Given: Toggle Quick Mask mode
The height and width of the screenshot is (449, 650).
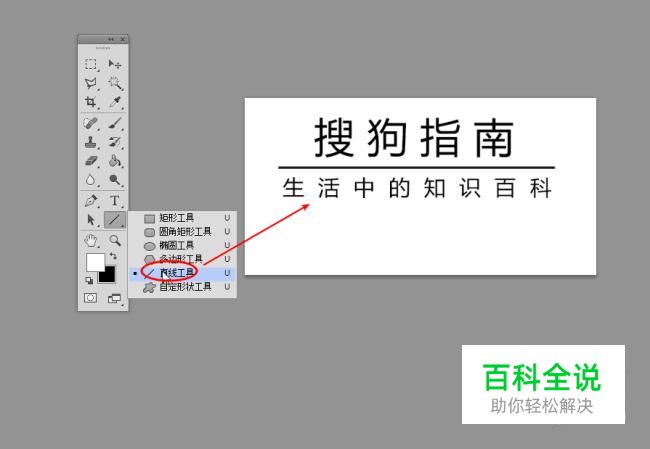Looking at the screenshot, I should [x=90, y=298].
